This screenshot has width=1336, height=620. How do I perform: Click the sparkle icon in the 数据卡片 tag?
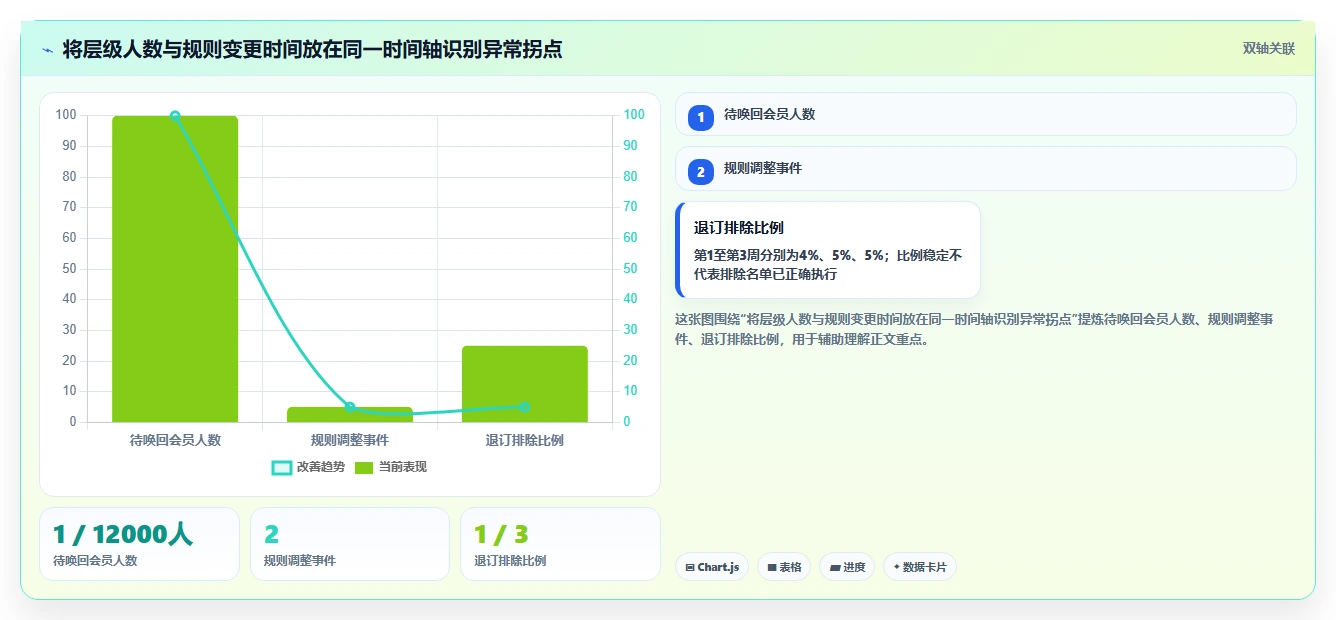pos(896,567)
